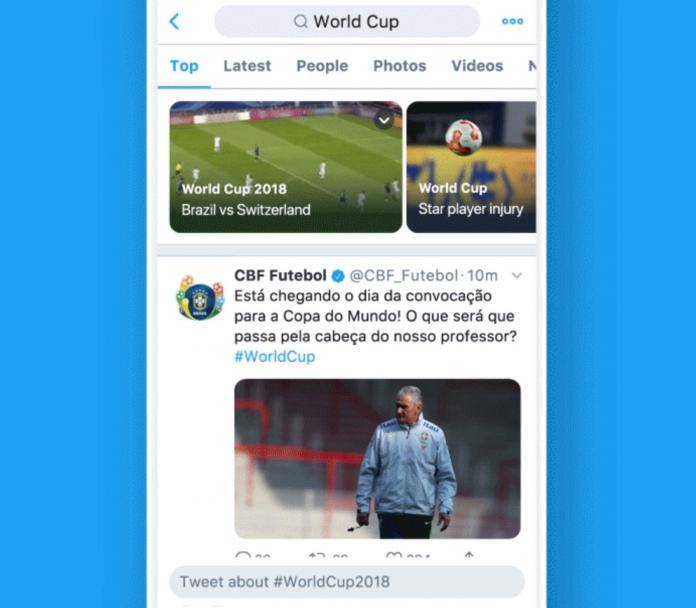Open the tweet options caret beside 10m
The width and height of the screenshot is (696, 608).
pyautogui.click(x=516, y=276)
